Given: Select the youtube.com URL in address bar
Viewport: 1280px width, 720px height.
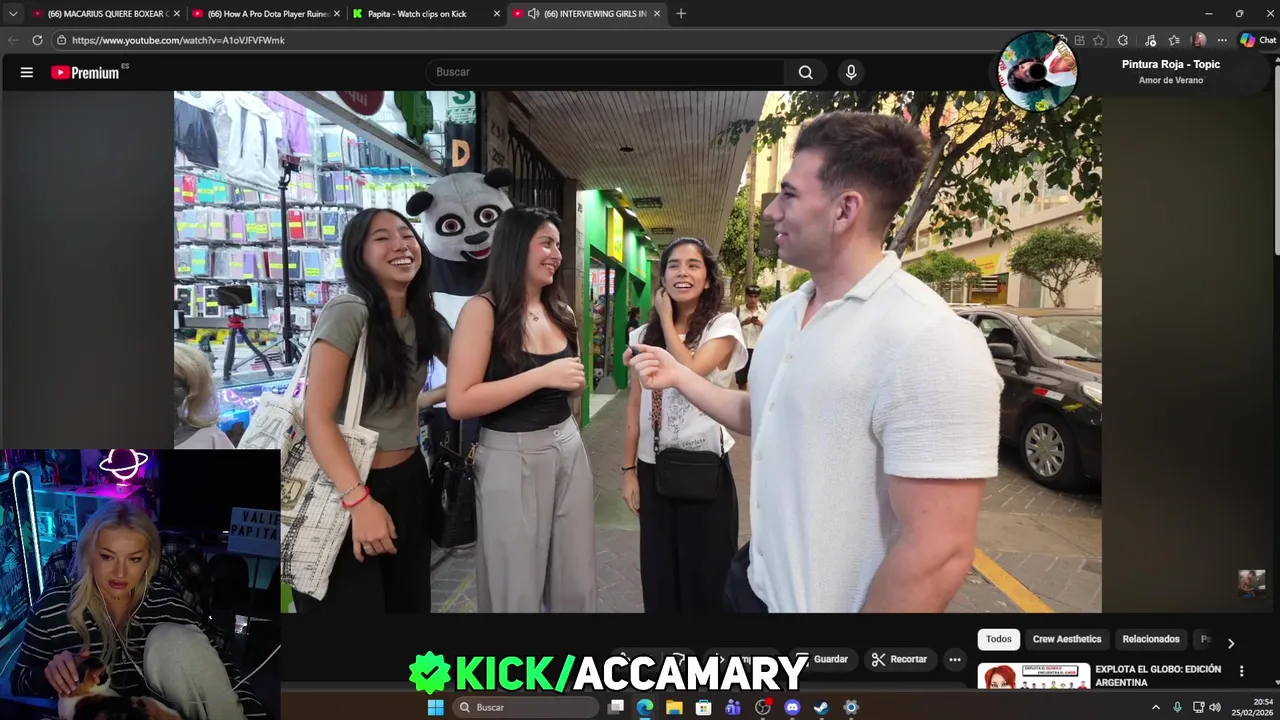Looking at the screenshot, I should click(178, 40).
